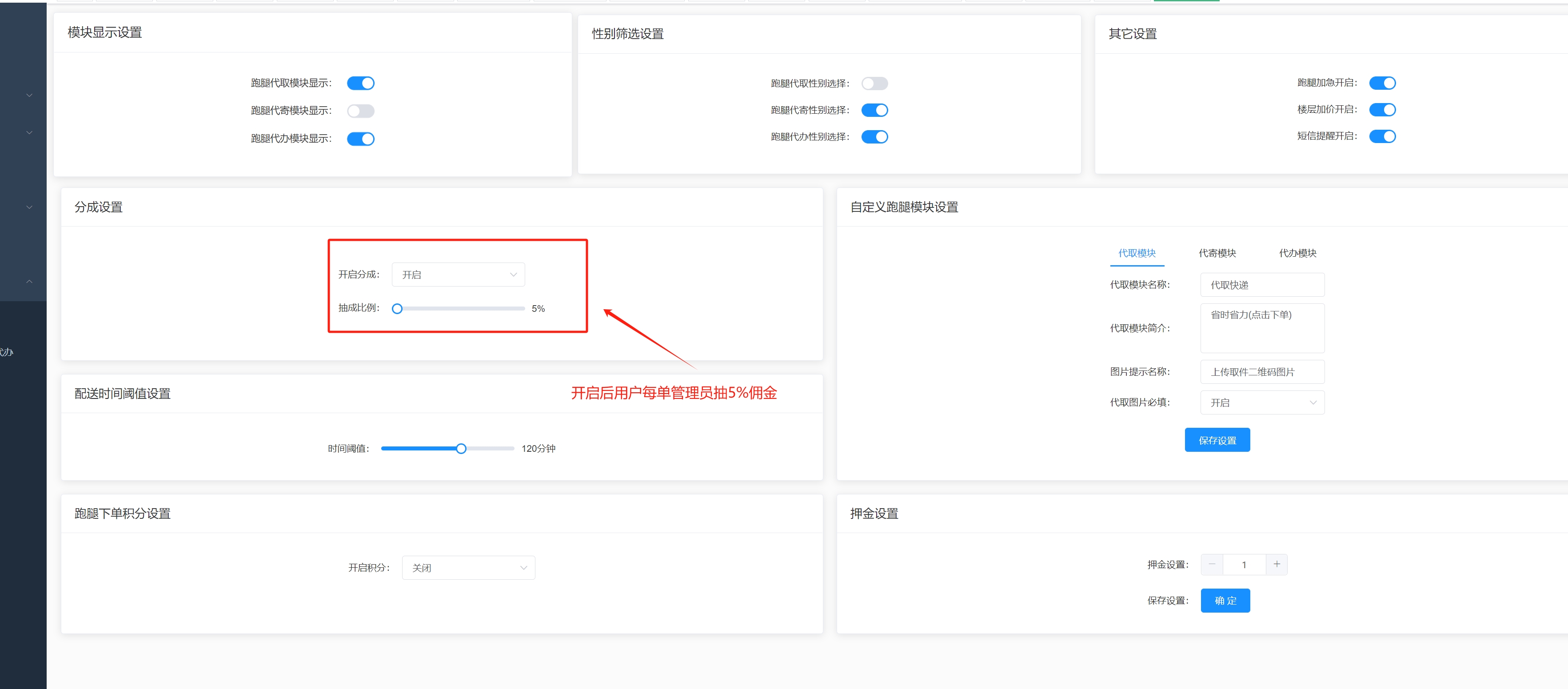Click the 性别筛选设置 heading

point(627,34)
